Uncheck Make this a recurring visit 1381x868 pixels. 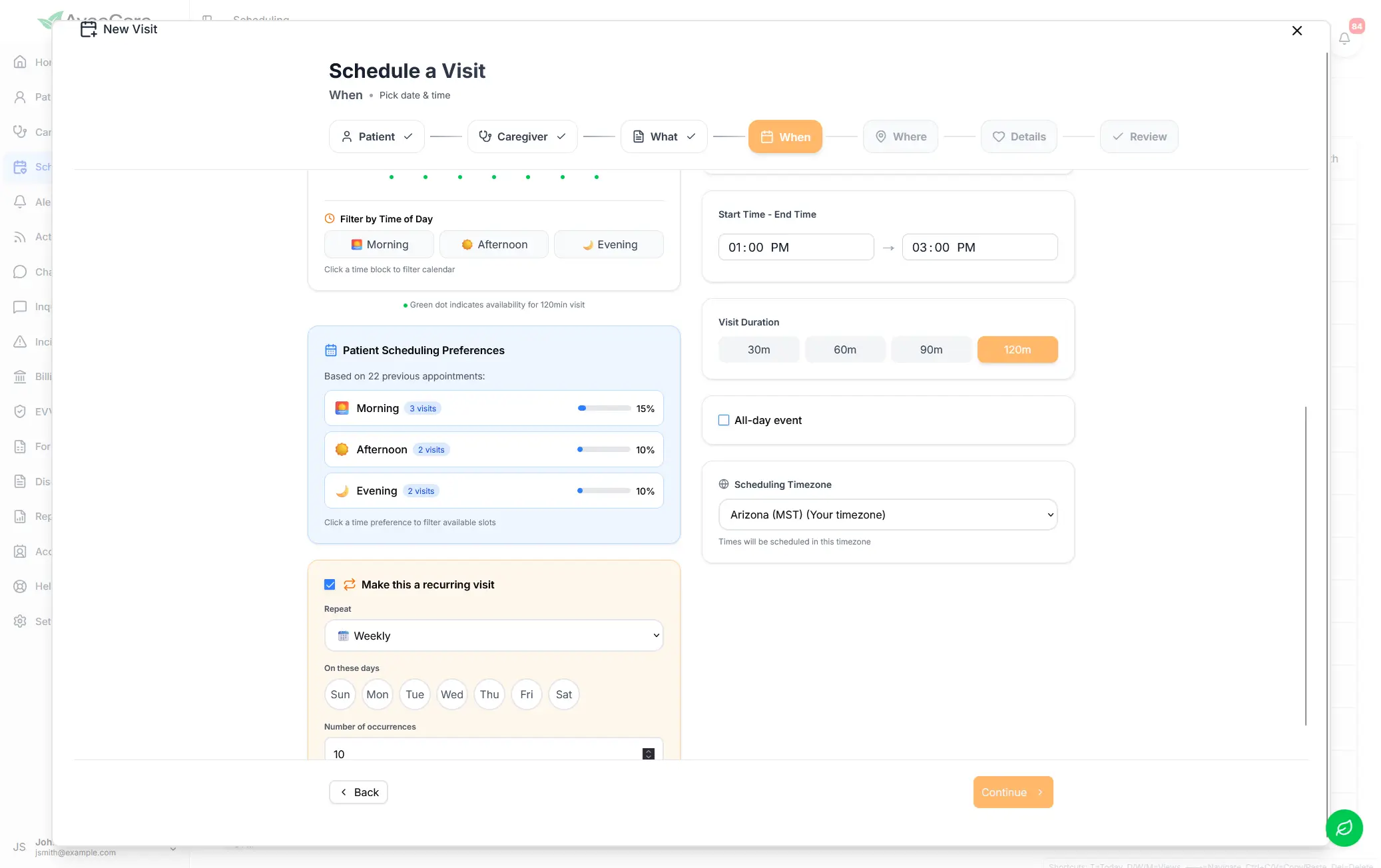330,584
